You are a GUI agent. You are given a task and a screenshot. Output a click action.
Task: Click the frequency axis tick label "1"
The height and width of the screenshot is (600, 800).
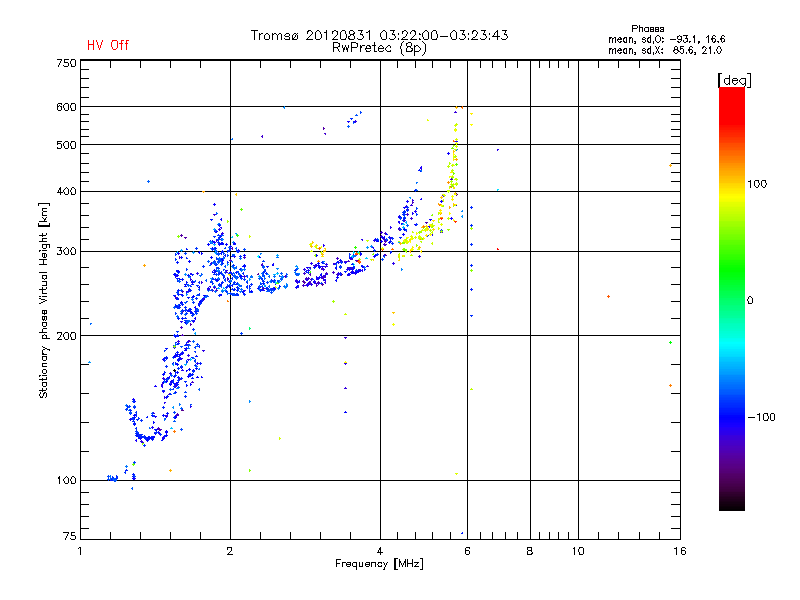80,551
